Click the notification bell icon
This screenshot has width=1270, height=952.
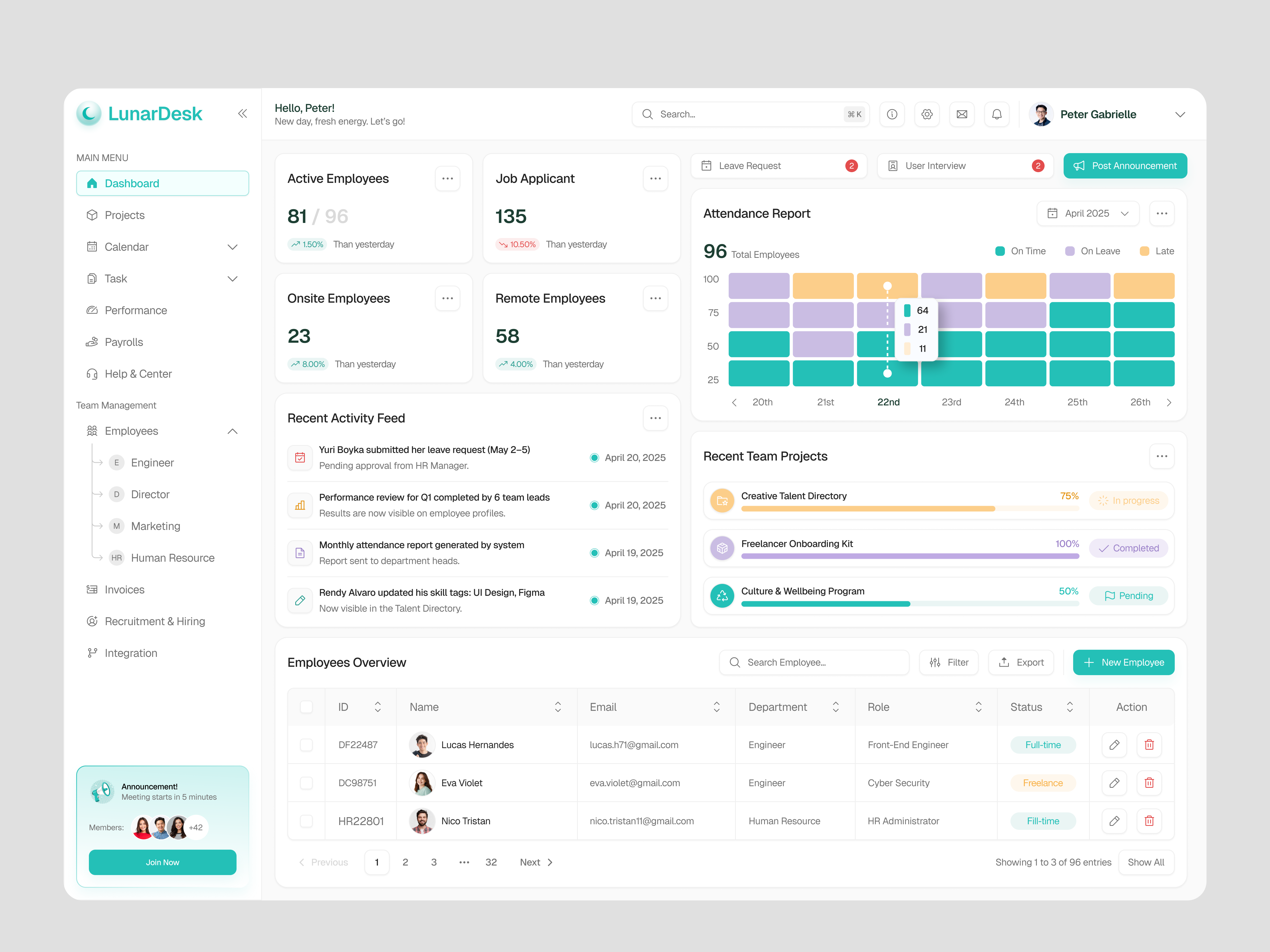(x=997, y=114)
